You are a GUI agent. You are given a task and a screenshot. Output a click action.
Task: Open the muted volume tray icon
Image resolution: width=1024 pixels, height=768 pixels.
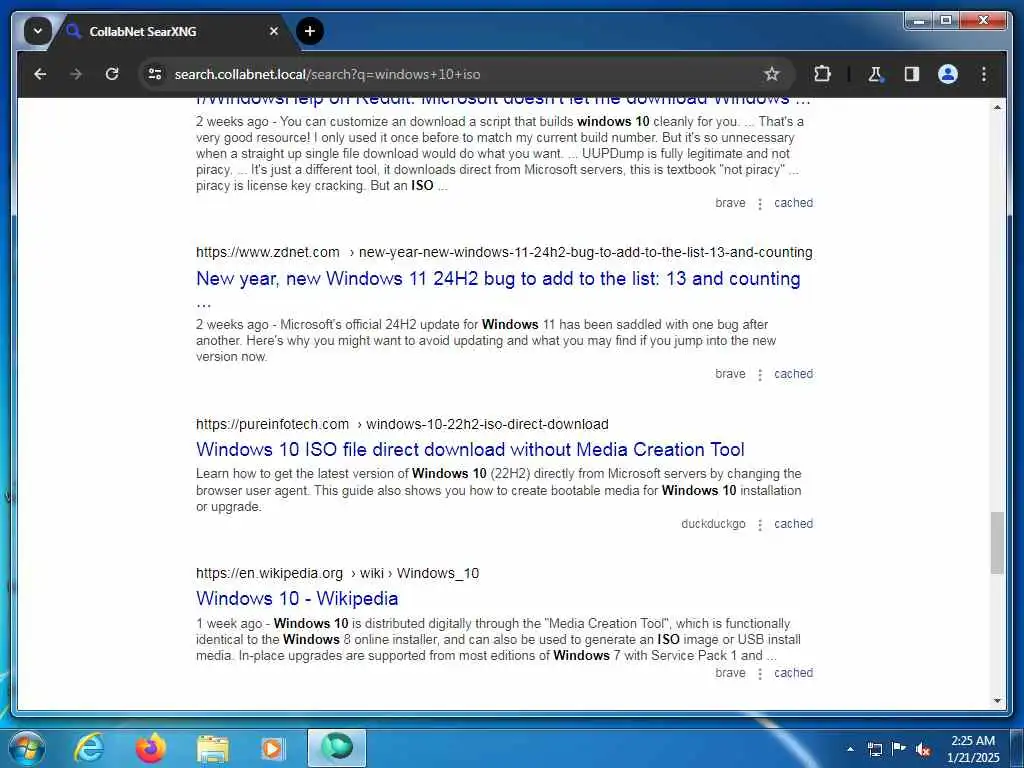tap(923, 749)
